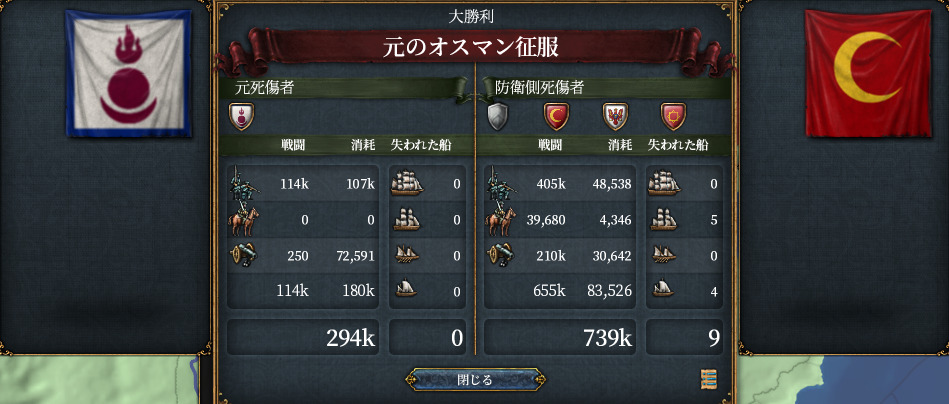This screenshot has width=949, height=404.
Task: Click the defender total 739k casualties
Action: point(608,338)
